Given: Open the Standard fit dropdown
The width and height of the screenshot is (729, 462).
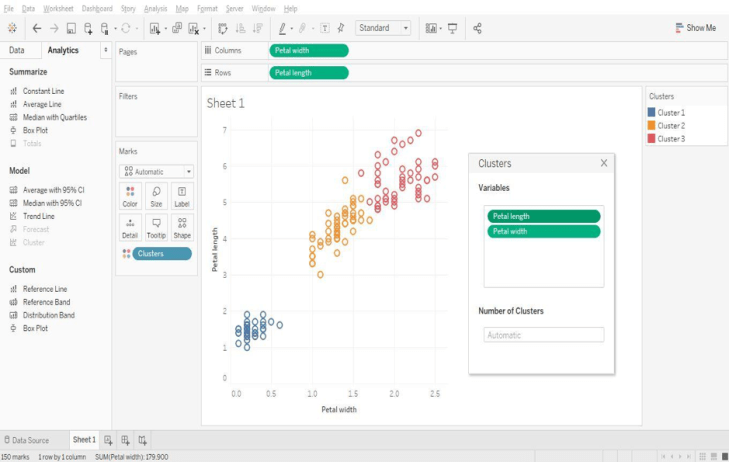Looking at the screenshot, I should point(383,28).
